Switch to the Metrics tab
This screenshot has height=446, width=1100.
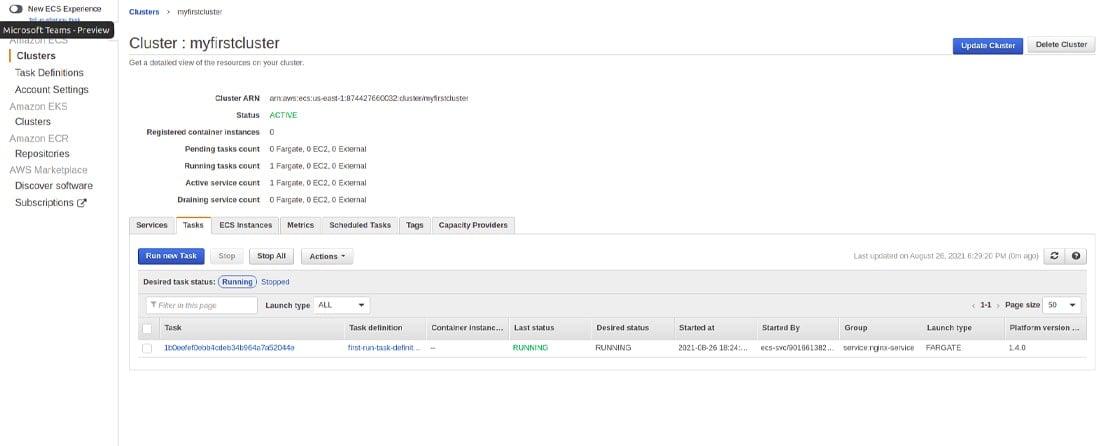(300, 225)
